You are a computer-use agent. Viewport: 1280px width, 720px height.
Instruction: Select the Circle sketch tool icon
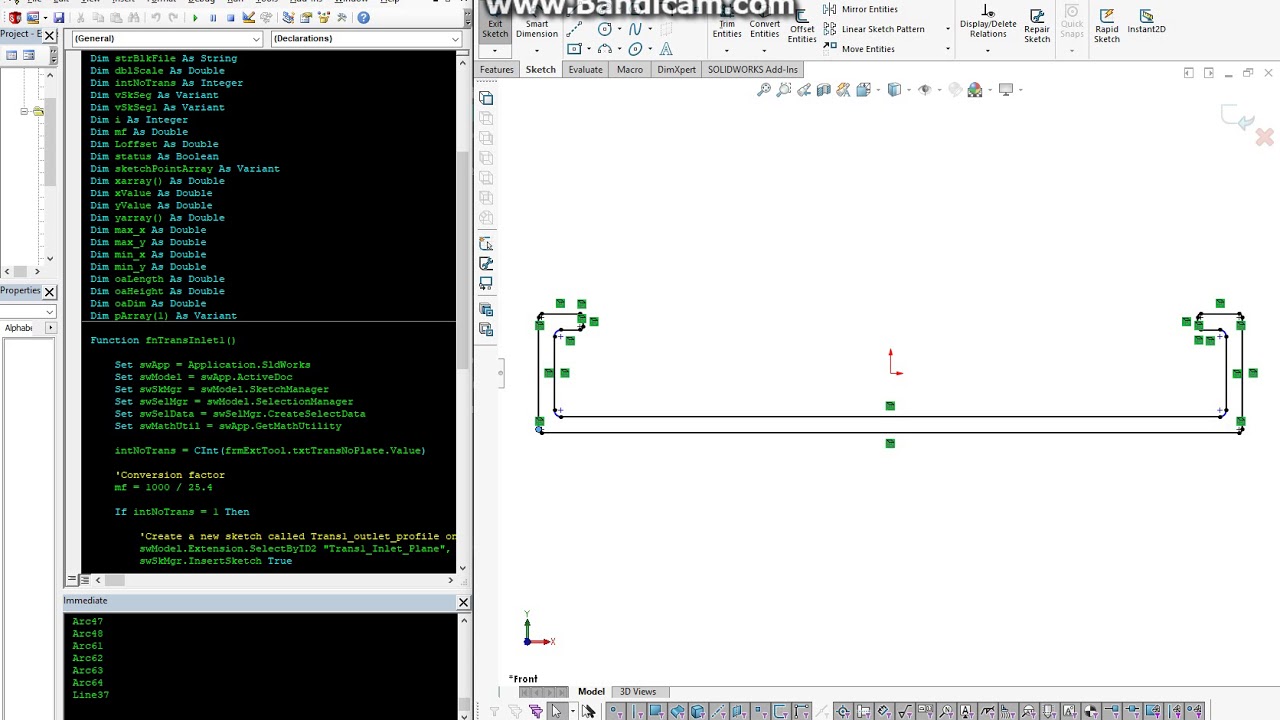tap(604, 29)
